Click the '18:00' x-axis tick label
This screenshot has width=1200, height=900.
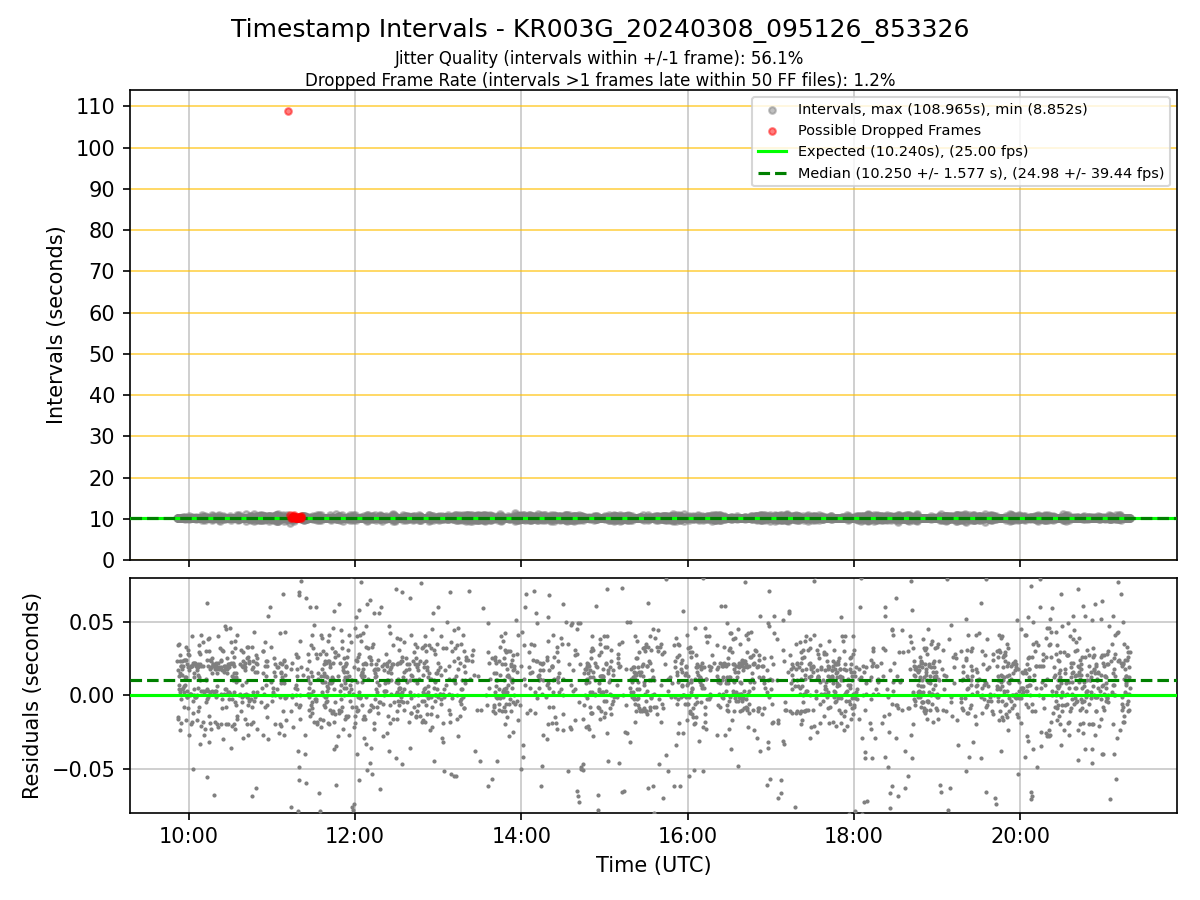click(853, 836)
